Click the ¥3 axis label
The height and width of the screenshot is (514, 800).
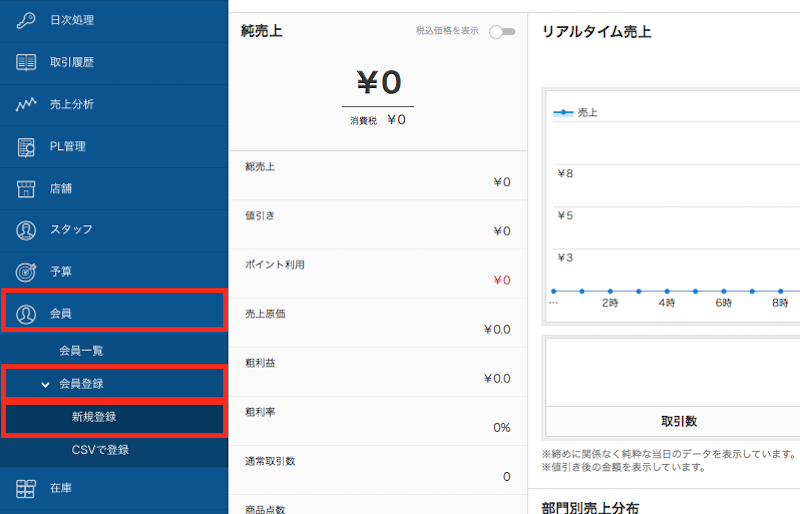565,257
